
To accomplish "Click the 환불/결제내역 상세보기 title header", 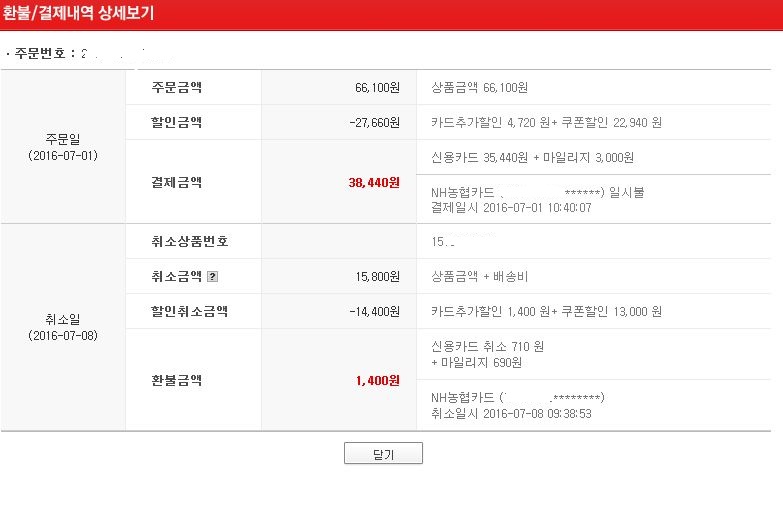I will coord(78,14).
